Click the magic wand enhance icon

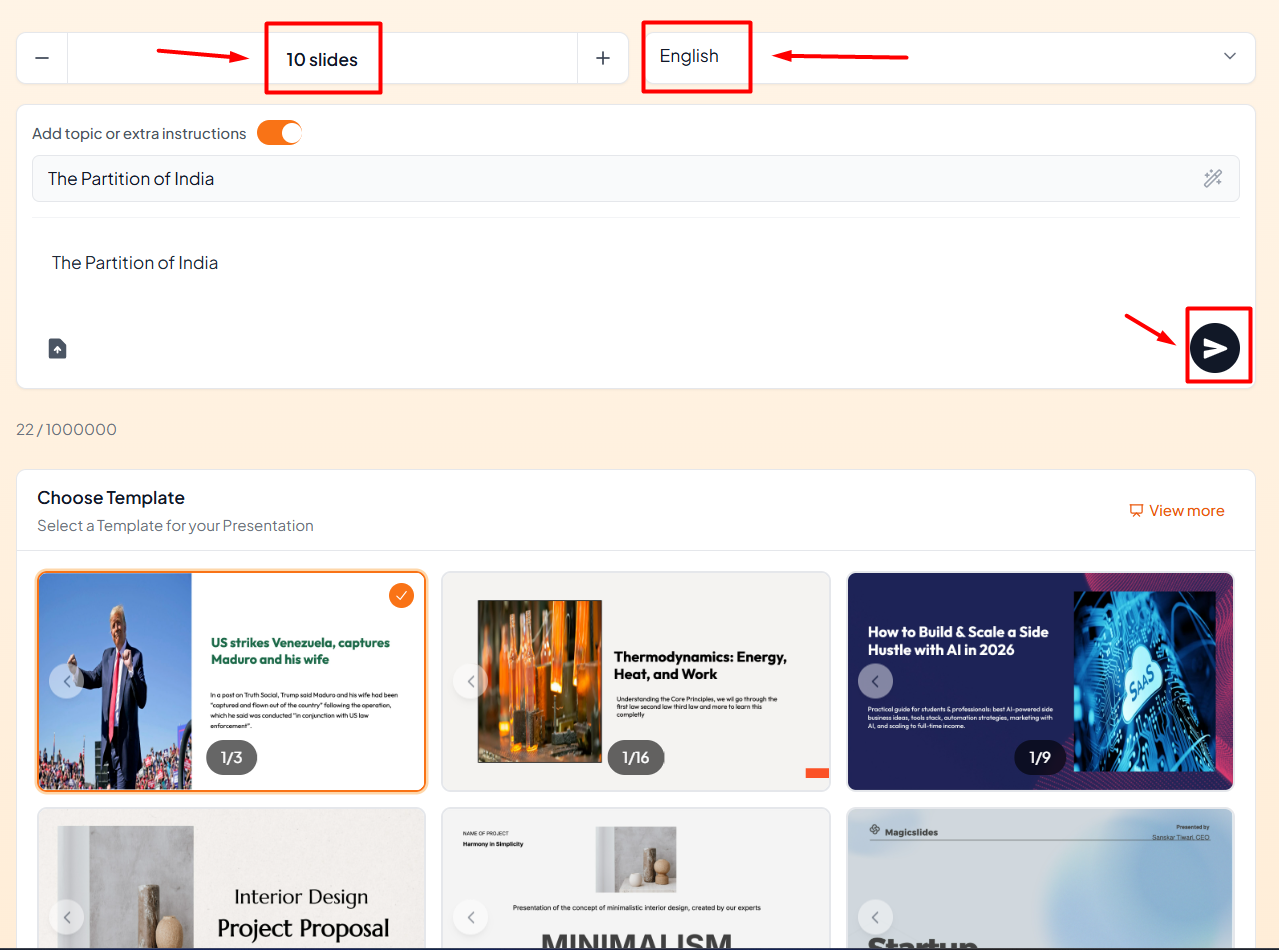[x=1213, y=179]
